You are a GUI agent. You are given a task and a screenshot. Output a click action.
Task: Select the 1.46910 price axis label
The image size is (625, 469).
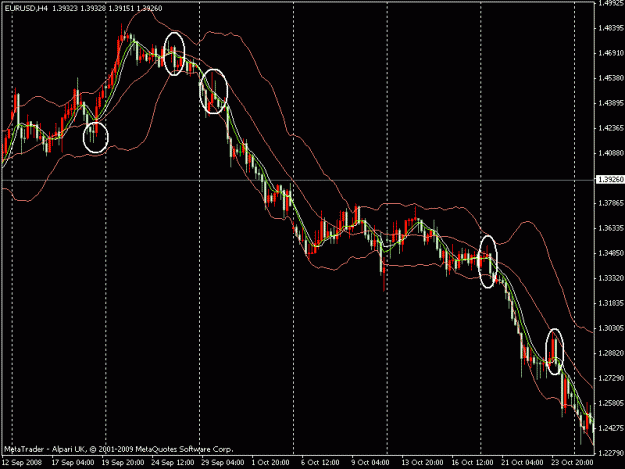click(611, 53)
